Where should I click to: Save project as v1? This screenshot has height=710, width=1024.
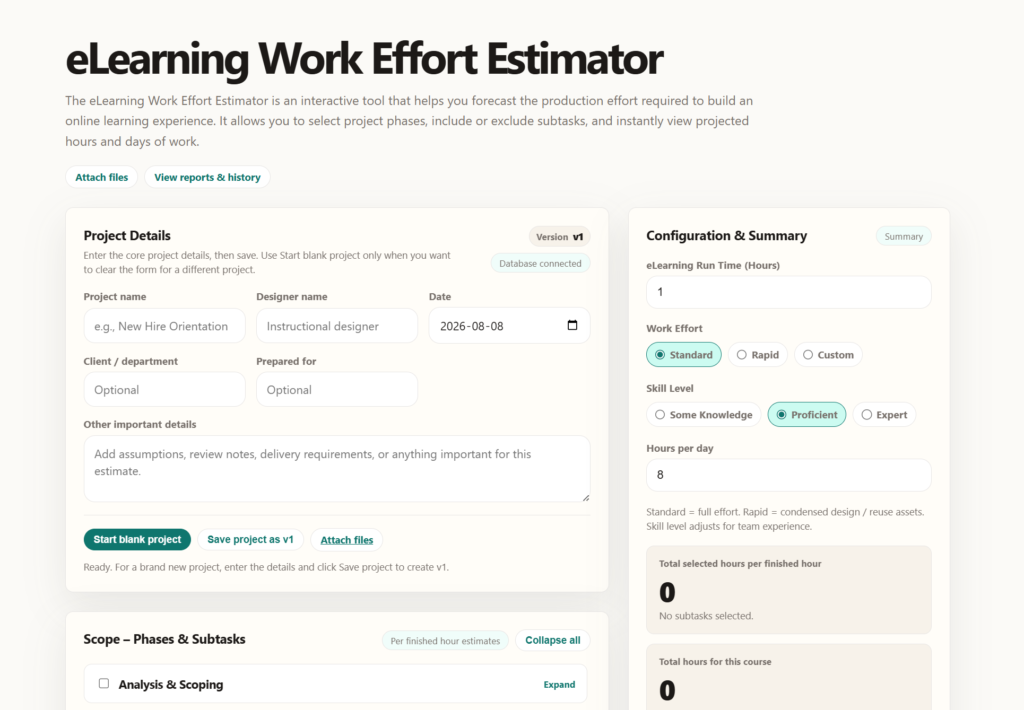[250, 540]
